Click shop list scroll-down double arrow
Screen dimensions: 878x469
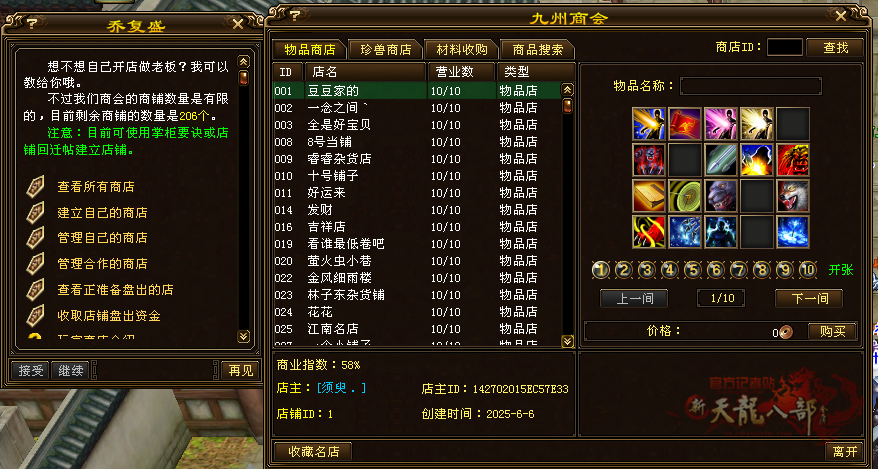pyautogui.click(x=567, y=341)
